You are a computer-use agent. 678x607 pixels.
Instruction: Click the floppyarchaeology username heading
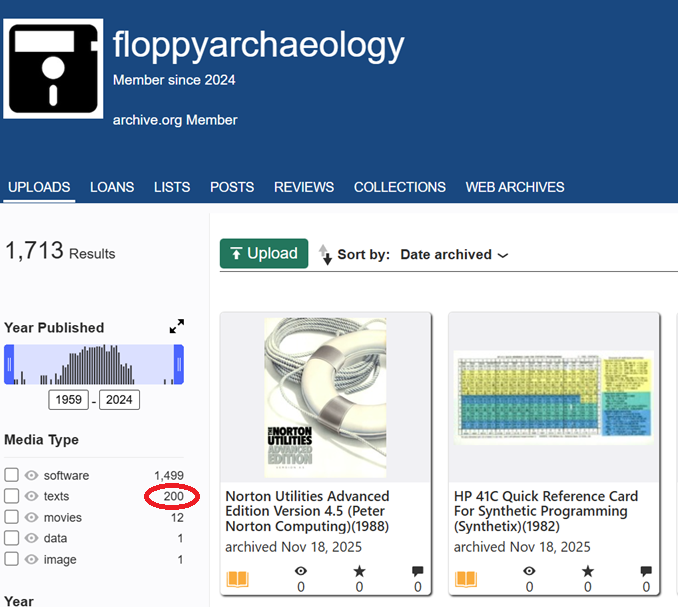258,45
